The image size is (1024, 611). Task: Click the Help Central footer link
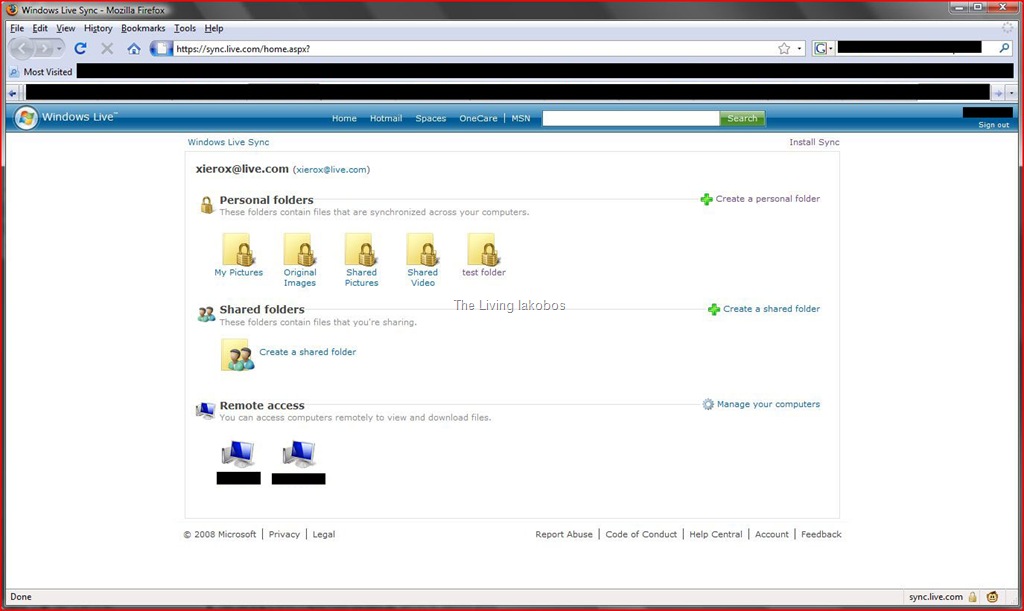(x=716, y=534)
